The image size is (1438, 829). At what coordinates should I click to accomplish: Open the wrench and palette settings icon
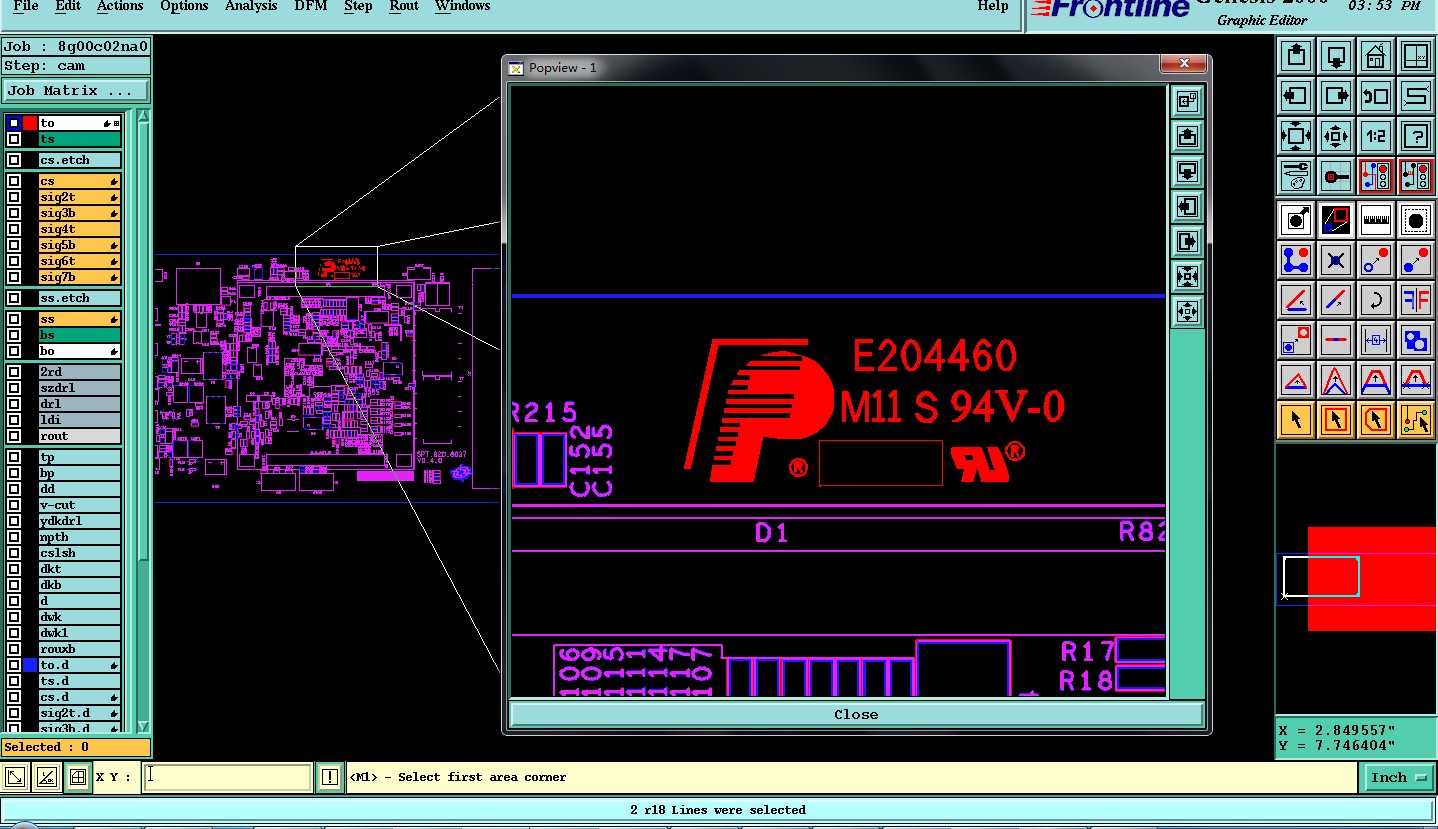click(1297, 176)
